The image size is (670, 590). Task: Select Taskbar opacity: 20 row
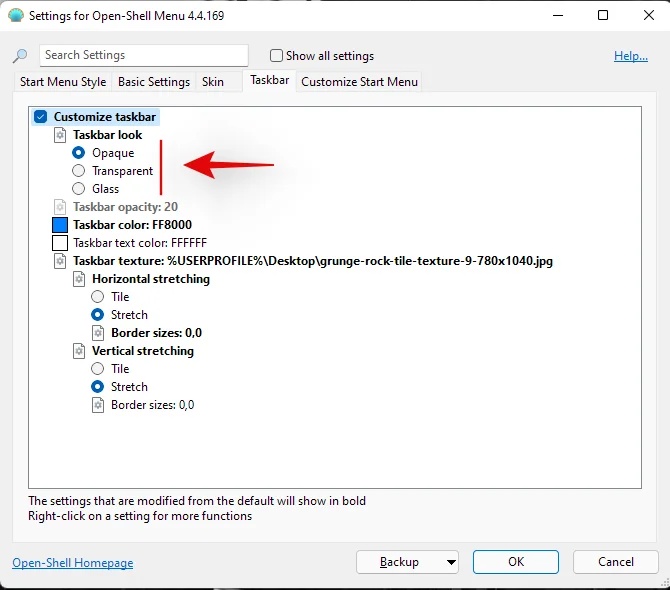tap(125, 207)
